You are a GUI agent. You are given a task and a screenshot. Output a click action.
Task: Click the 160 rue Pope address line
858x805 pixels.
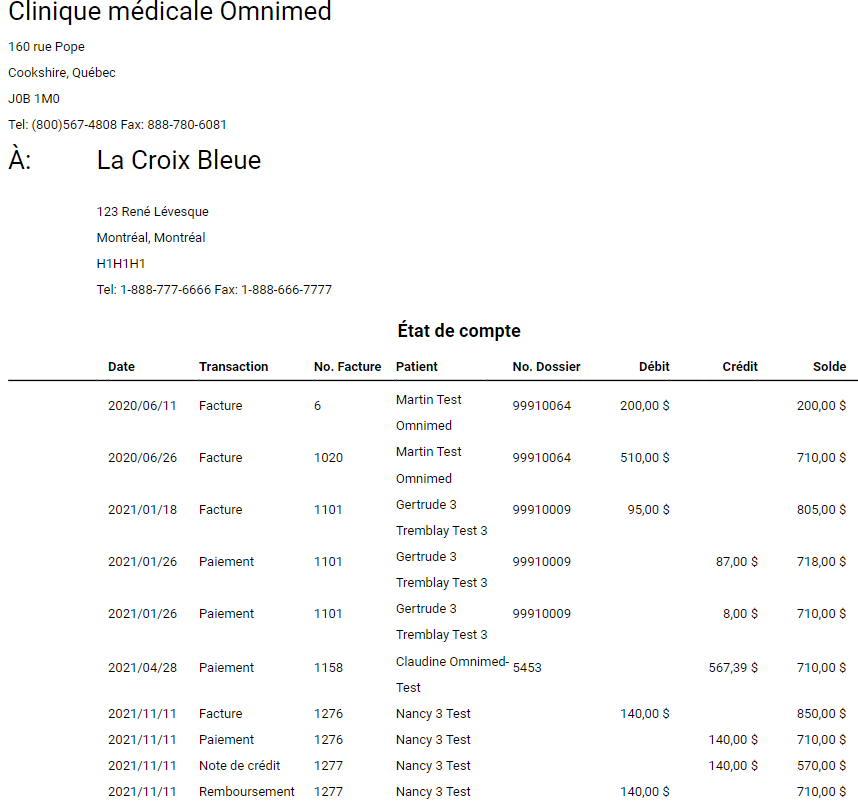46,47
